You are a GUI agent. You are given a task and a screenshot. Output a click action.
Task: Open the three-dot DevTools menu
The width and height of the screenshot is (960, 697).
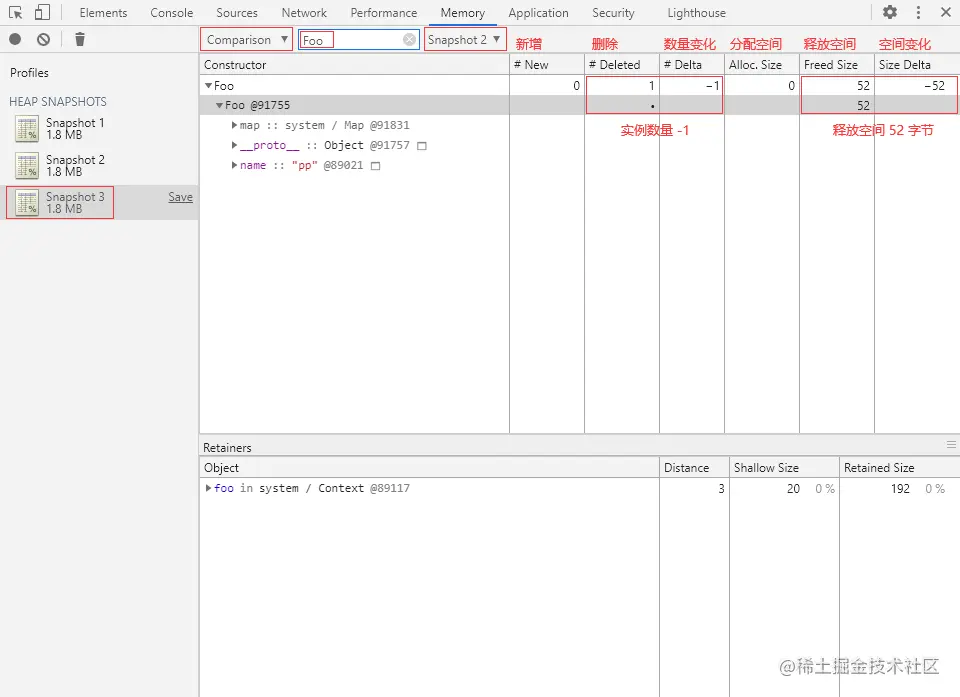coord(918,12)
